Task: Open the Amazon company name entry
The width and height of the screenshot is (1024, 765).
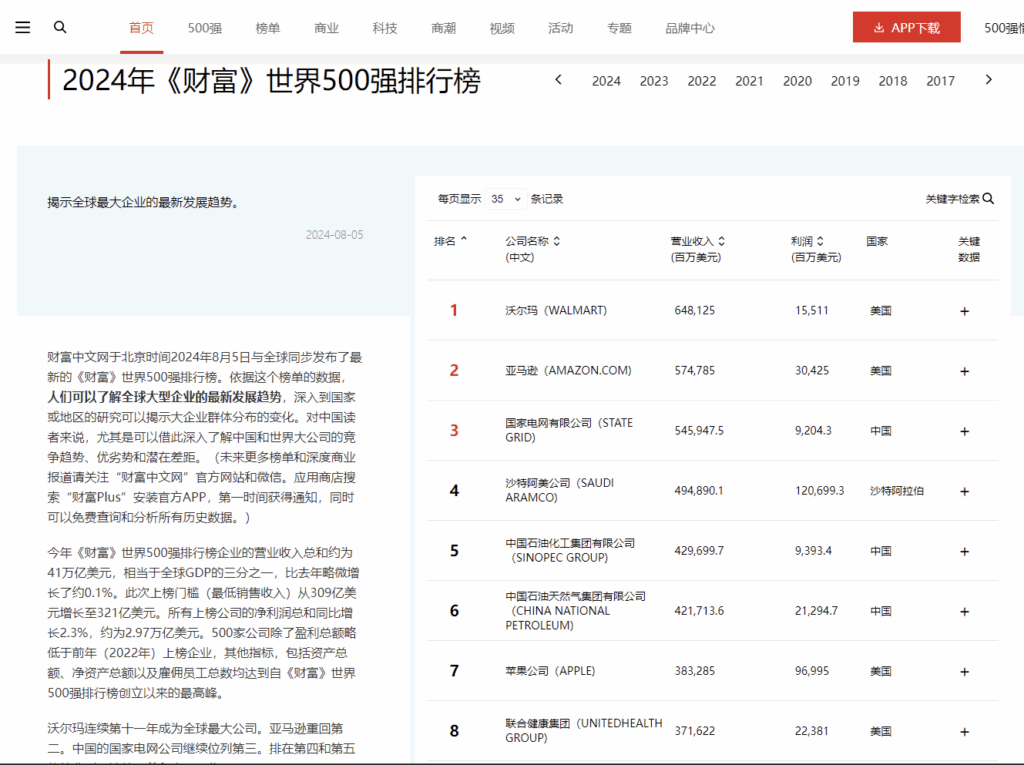Action: click(x=568, y=370)
